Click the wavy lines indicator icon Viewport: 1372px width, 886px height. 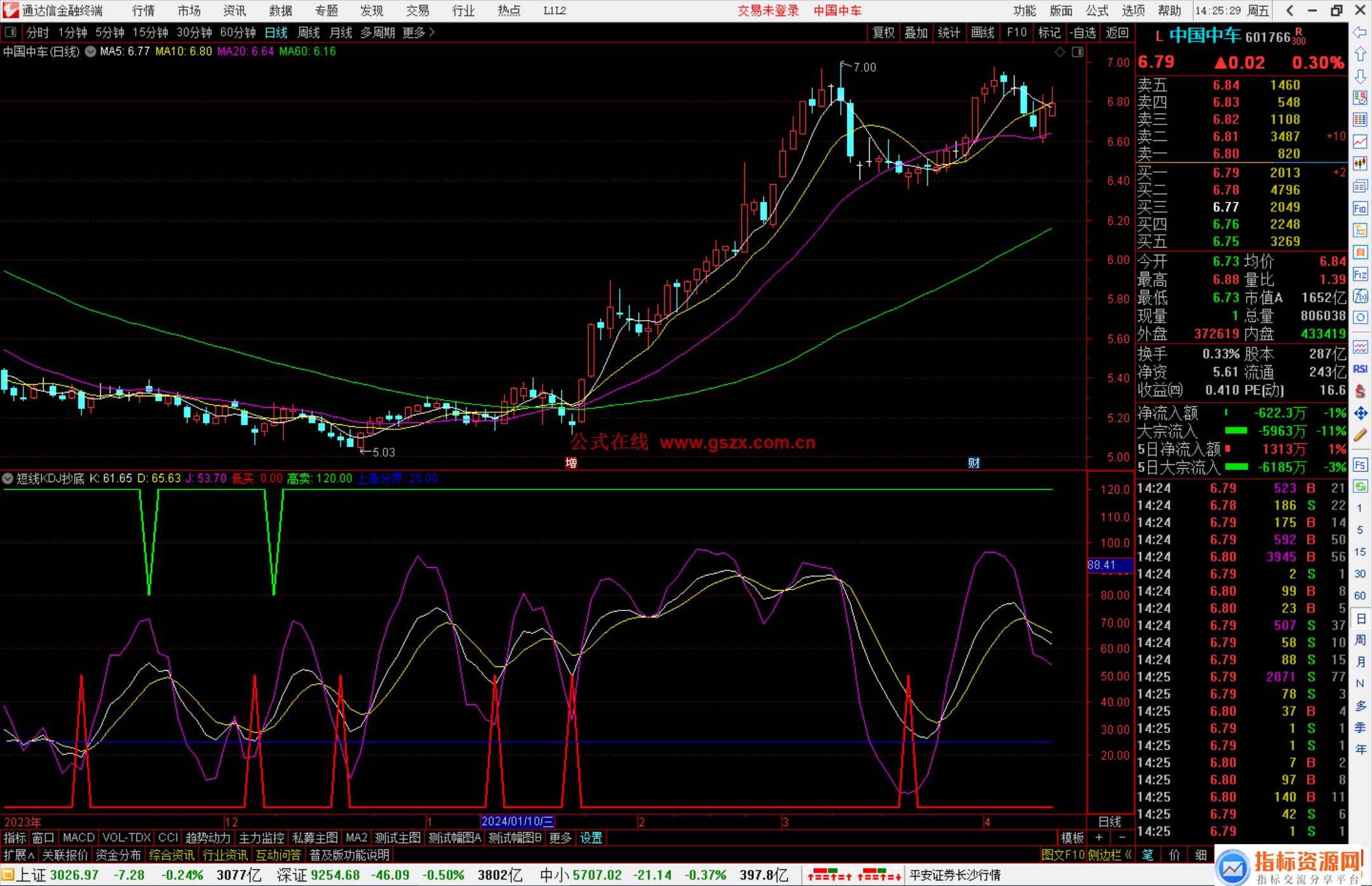[x=1360, y=347]
